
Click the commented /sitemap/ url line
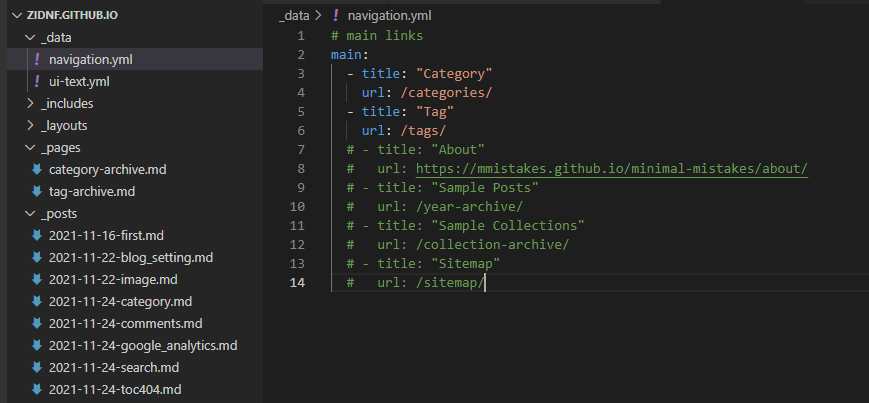click(416, 283)
